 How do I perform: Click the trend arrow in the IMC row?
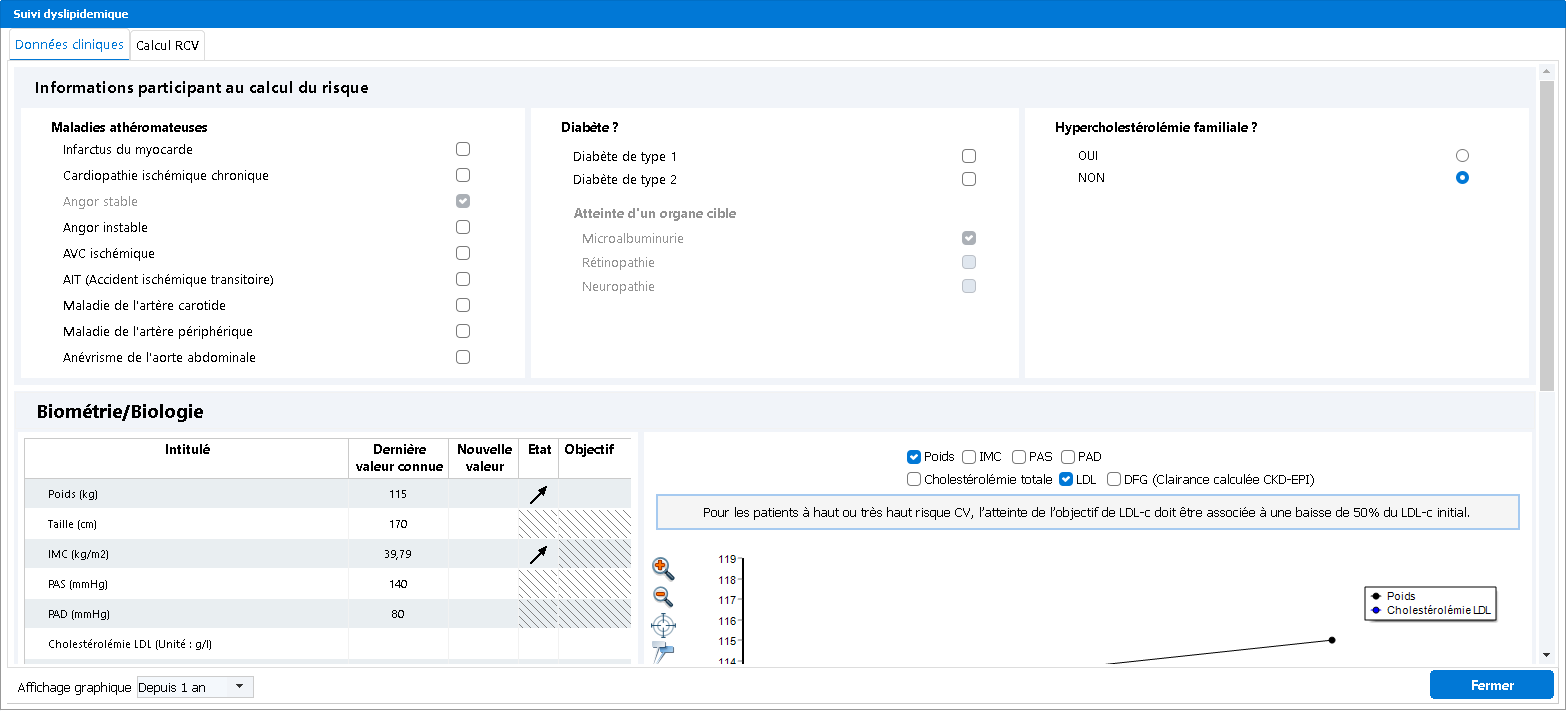coord(538,554)
